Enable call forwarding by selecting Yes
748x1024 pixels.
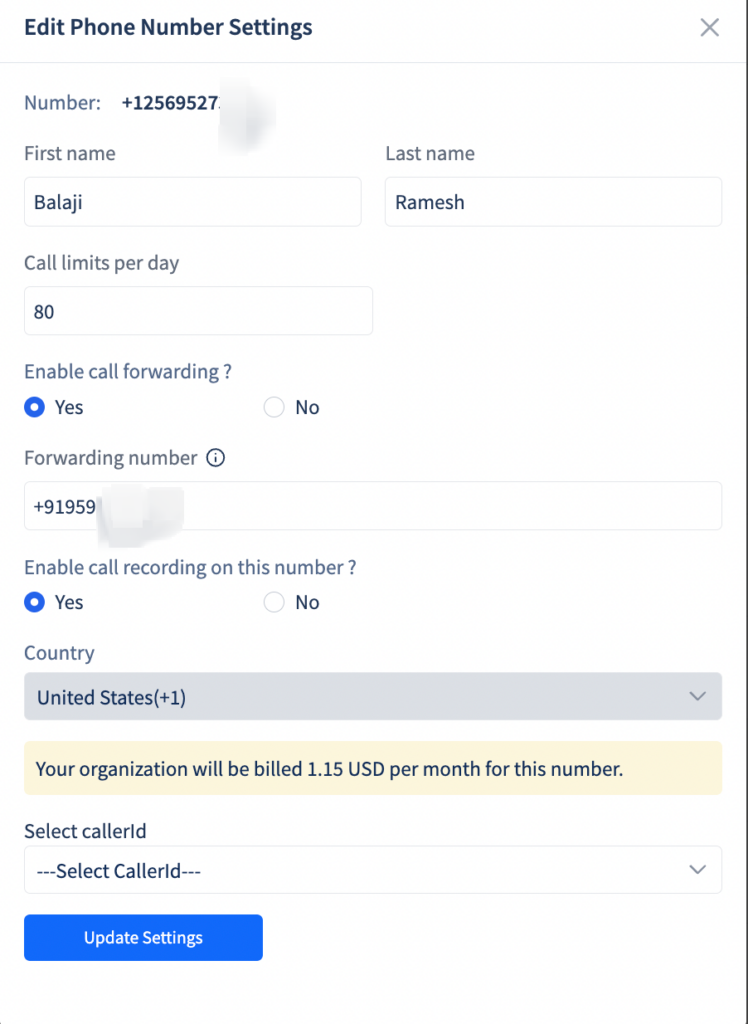[32, 407]
